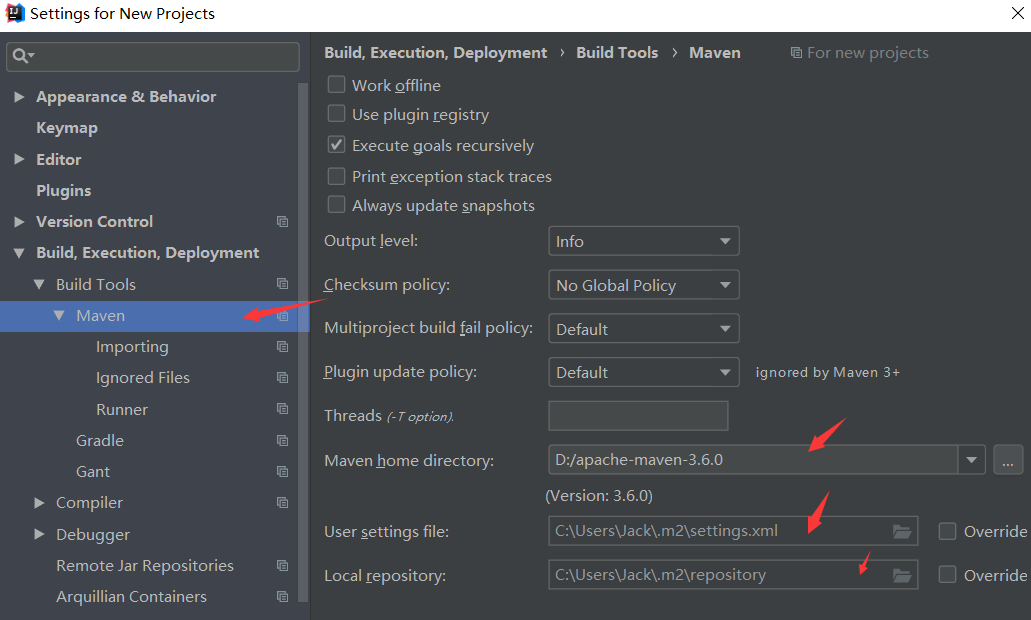This screenshot has height=620, width=1031.
Task: Click browse button for Maven home directory
Action: (x=1008, y=460)
